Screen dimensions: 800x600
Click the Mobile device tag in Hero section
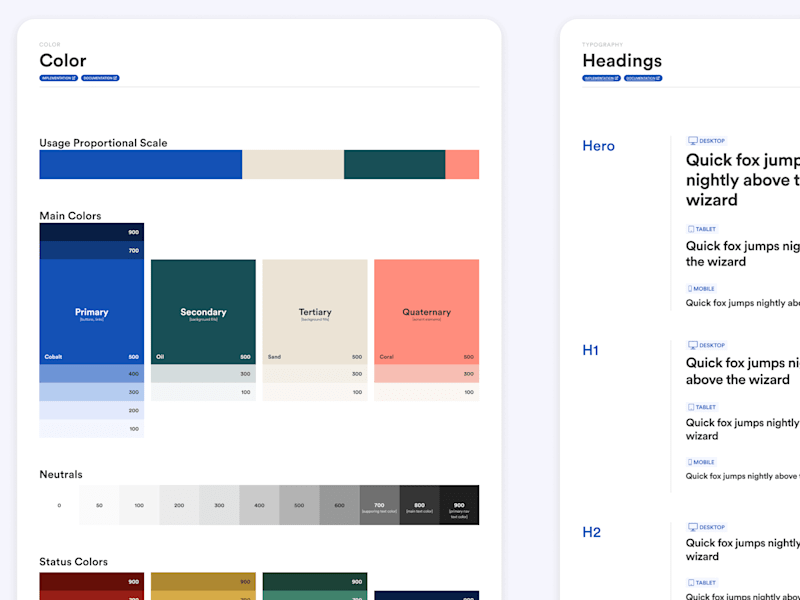click(x=702, y=289)
